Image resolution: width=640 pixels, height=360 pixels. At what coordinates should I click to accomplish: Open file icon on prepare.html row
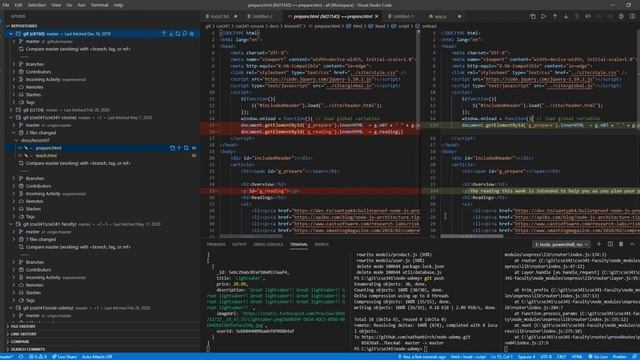(x=172, y=148)
